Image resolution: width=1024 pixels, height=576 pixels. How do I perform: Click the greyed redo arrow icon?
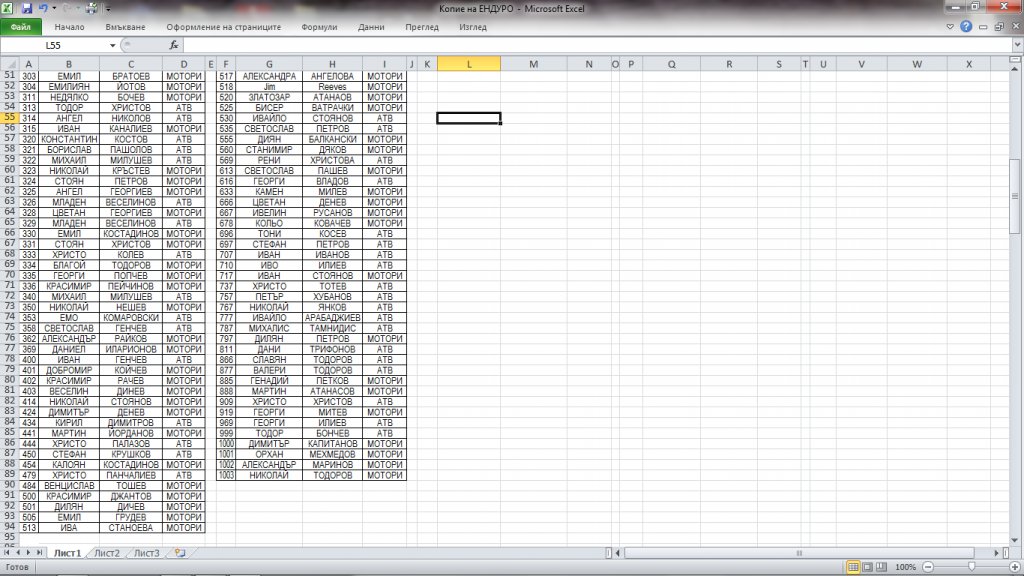[67, 8]
